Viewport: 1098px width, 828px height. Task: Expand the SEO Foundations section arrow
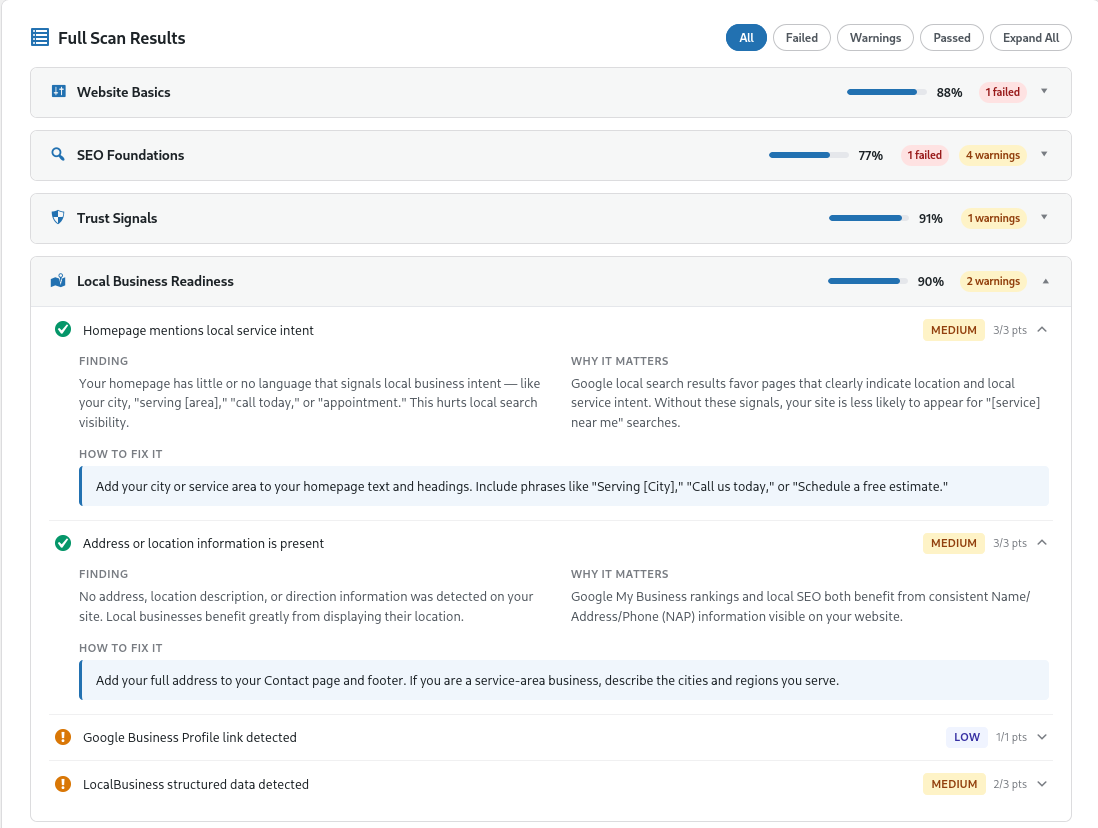pos(1044,154)
